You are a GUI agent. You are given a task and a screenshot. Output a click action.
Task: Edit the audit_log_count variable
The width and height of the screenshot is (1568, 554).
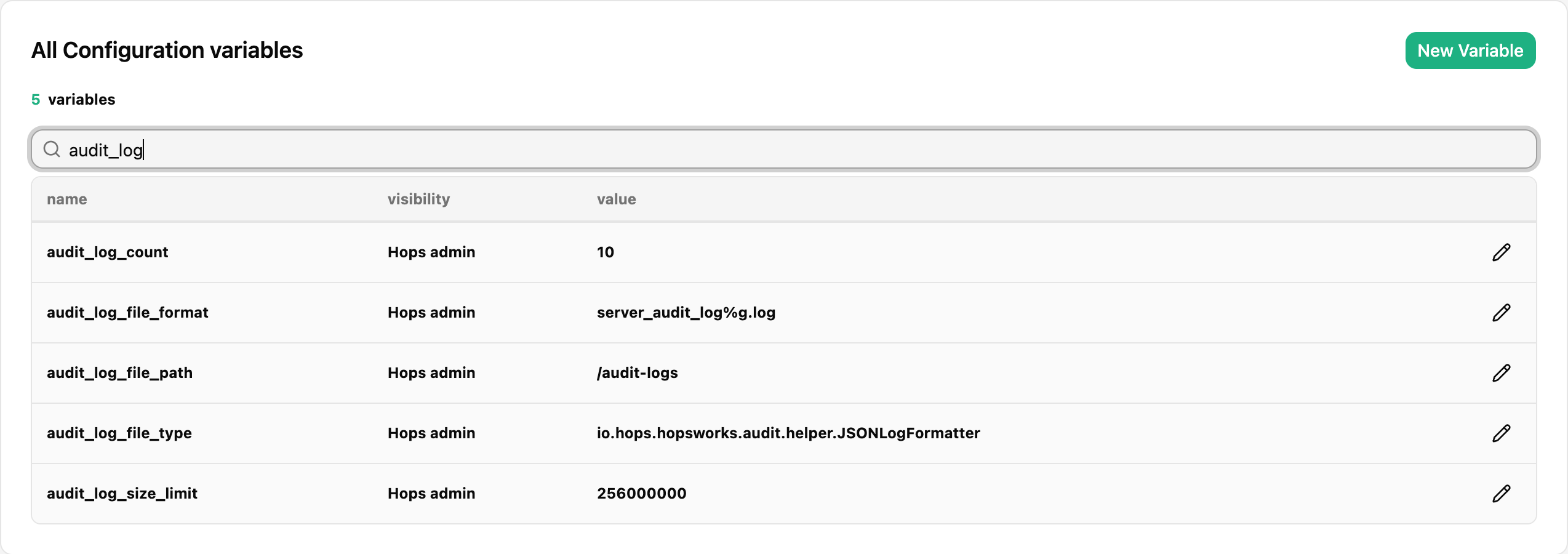tap(1501, 252)
